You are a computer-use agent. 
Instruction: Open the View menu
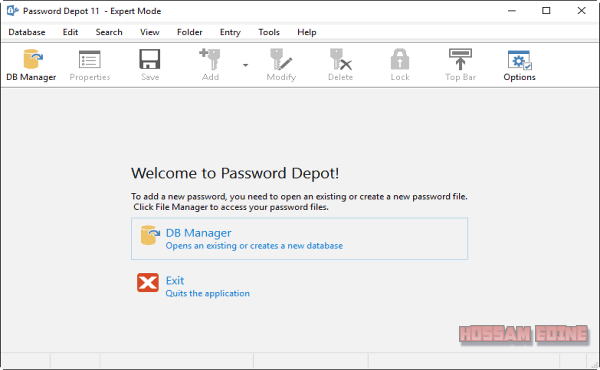tap(150, 32)
